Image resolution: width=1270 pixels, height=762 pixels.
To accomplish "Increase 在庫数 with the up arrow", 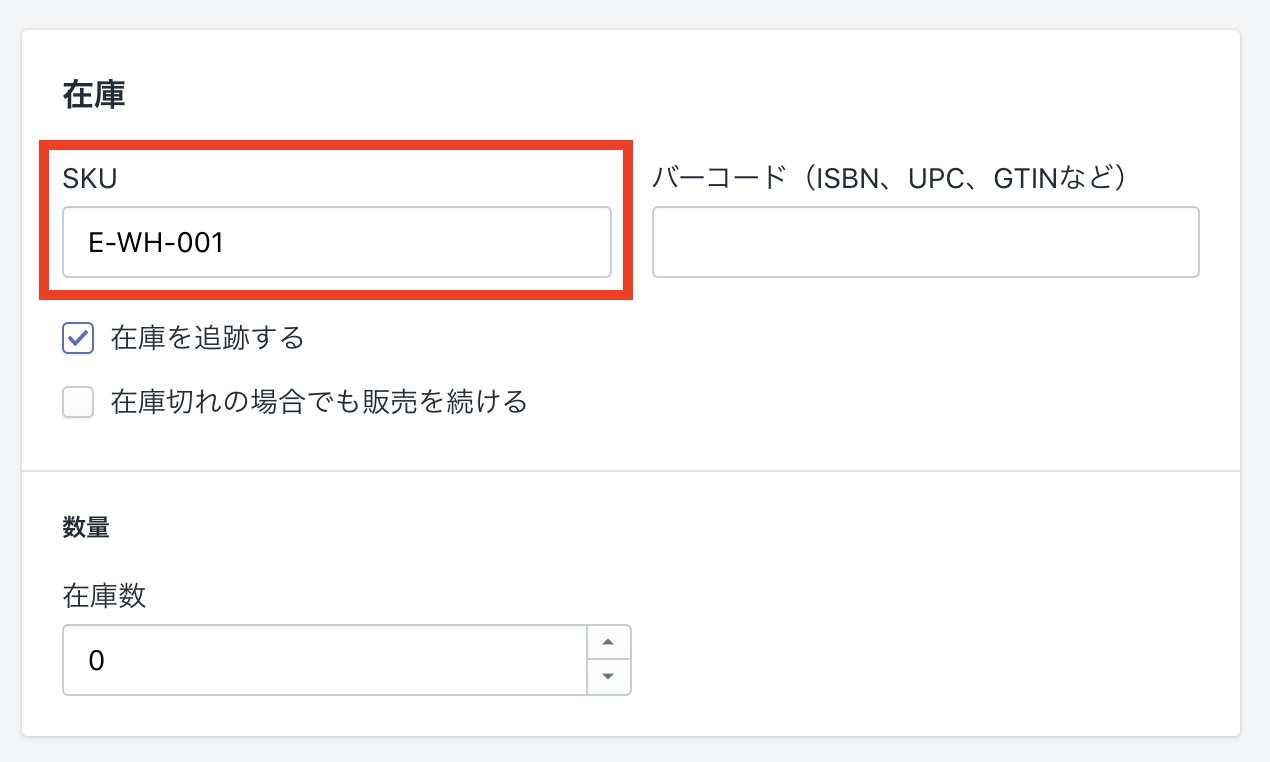I will point(608,642).
